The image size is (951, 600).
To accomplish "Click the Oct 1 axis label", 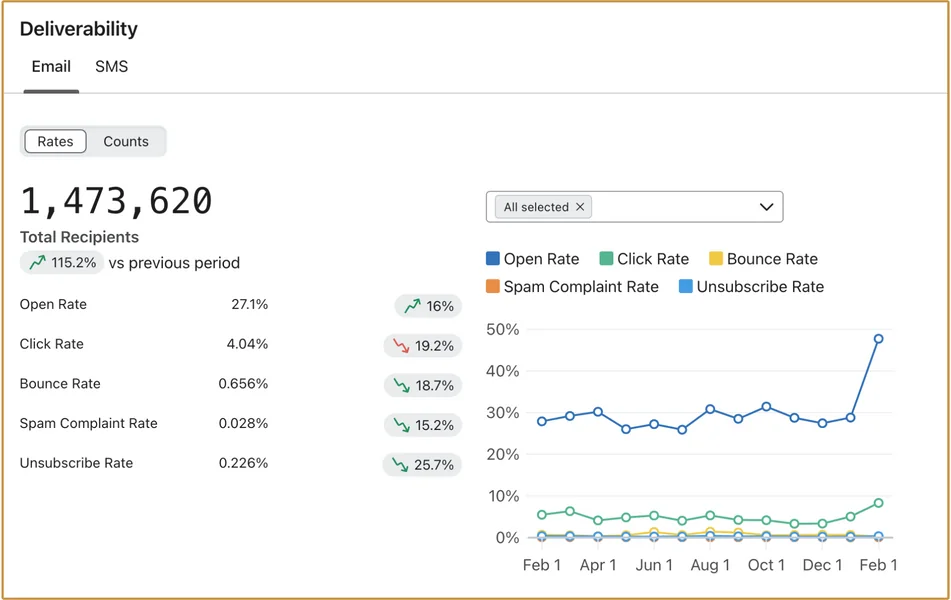I will click(x=766, y=565).
